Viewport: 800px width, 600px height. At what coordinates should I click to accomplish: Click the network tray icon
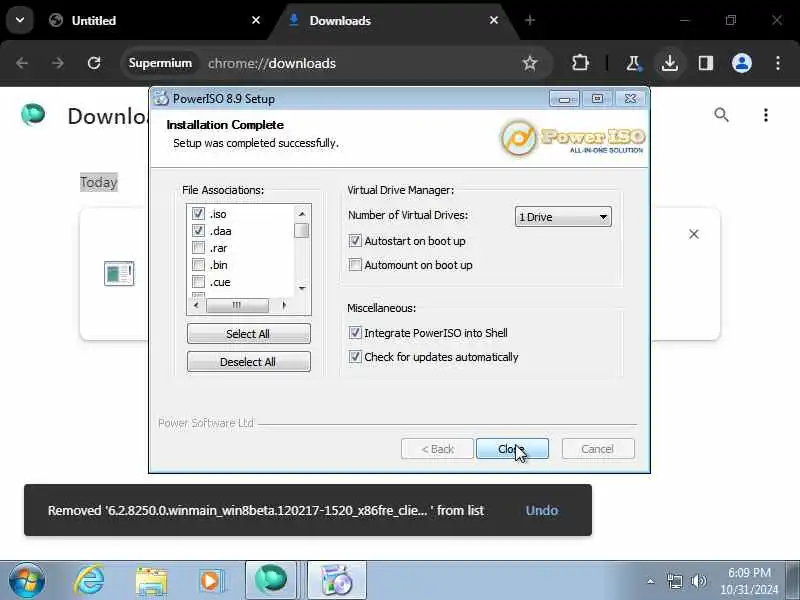click(675, 581)
